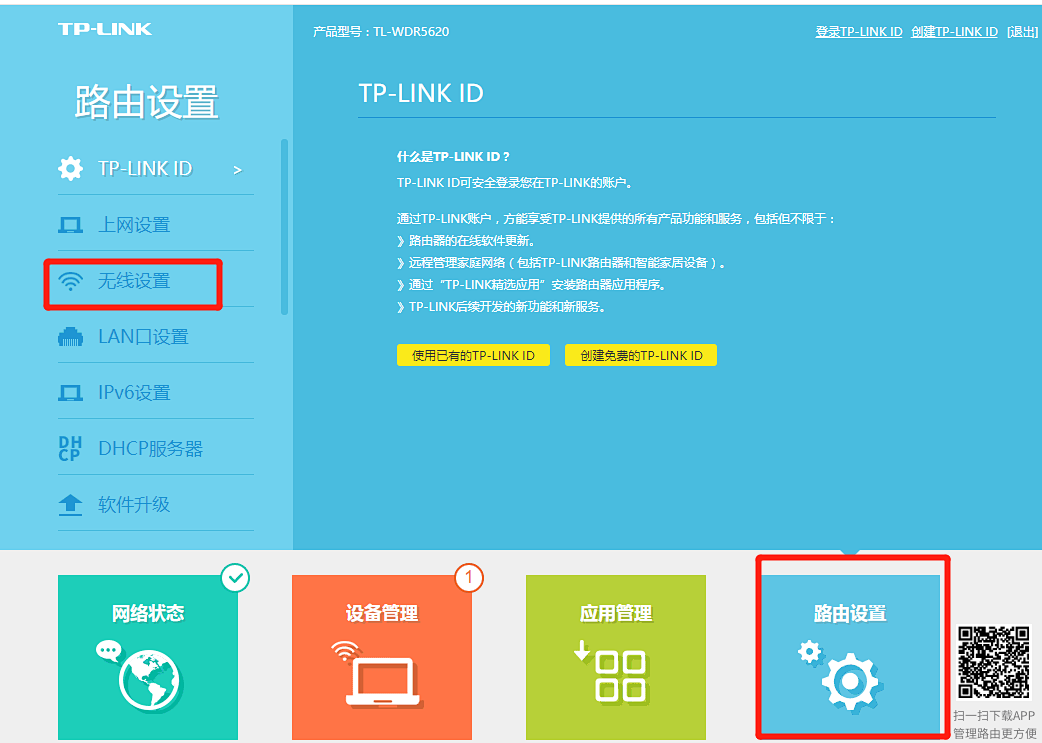Click 创建免费的TP-LINK ID button
1042x743 pixels.
coord(641,356)
